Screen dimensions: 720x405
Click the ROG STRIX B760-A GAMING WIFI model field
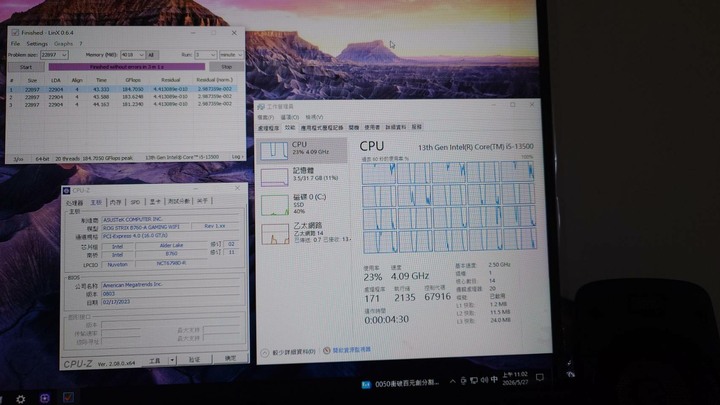pyautogui.click(x=145, y=227)
